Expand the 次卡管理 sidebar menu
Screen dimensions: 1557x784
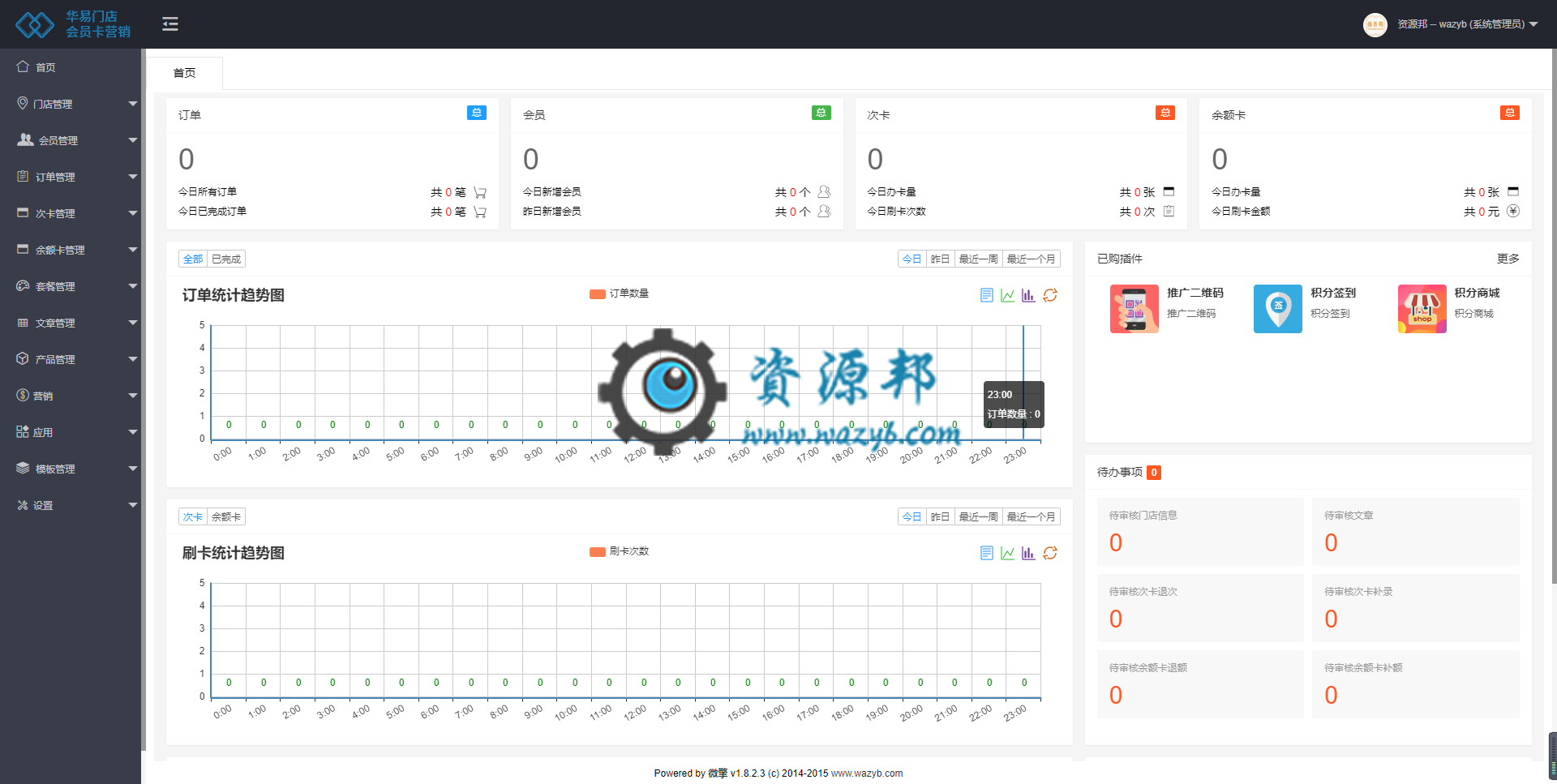click(71, 213)
